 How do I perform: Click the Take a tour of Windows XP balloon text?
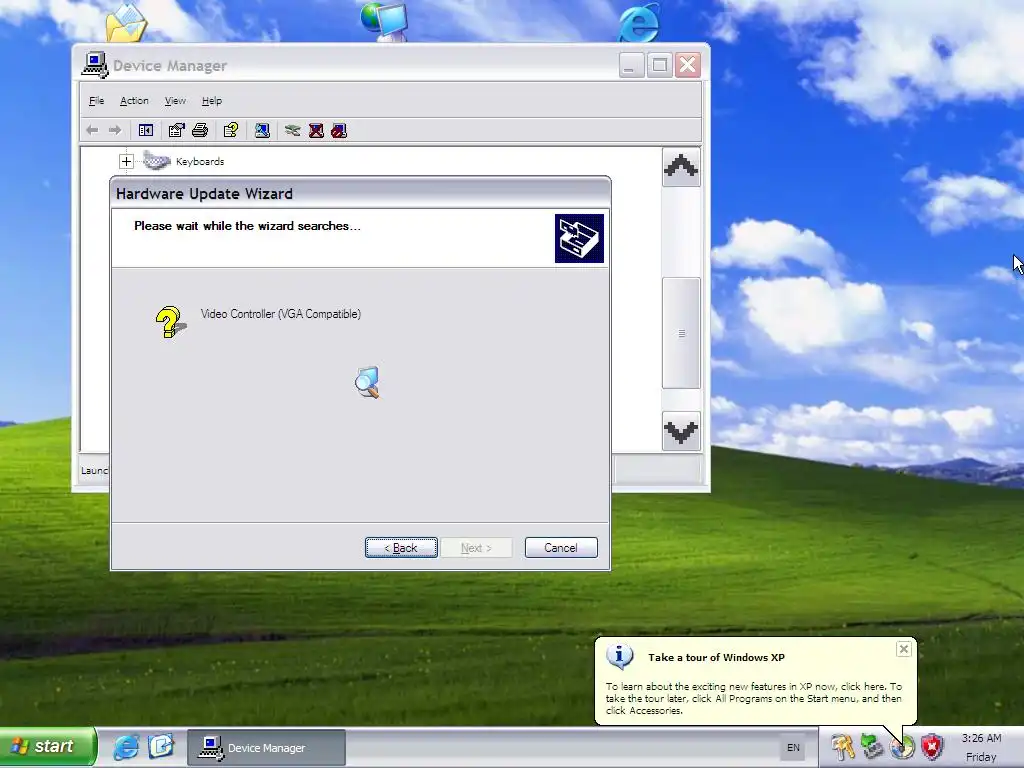pyautogui.click(x=716, y=658)
